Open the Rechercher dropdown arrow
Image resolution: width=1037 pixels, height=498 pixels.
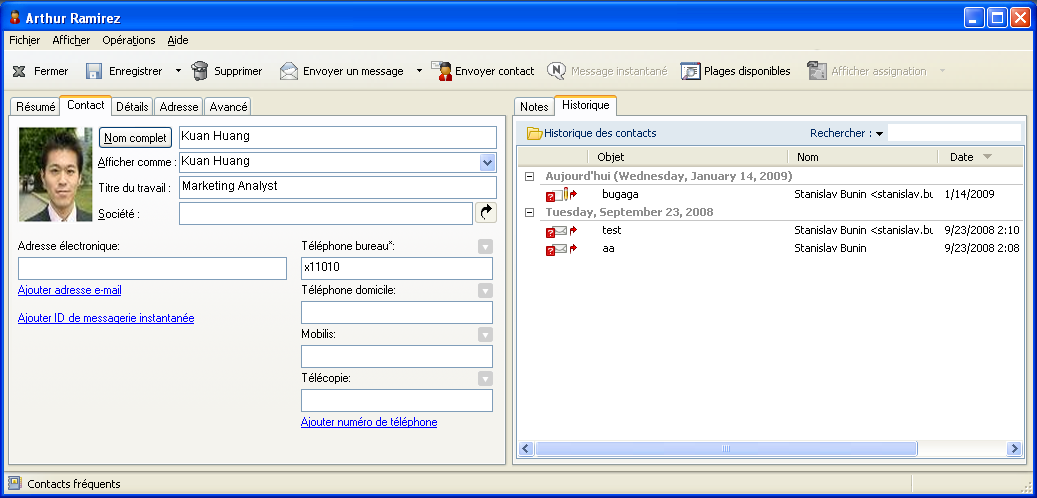pyautogui.click(x=880, y=134)
